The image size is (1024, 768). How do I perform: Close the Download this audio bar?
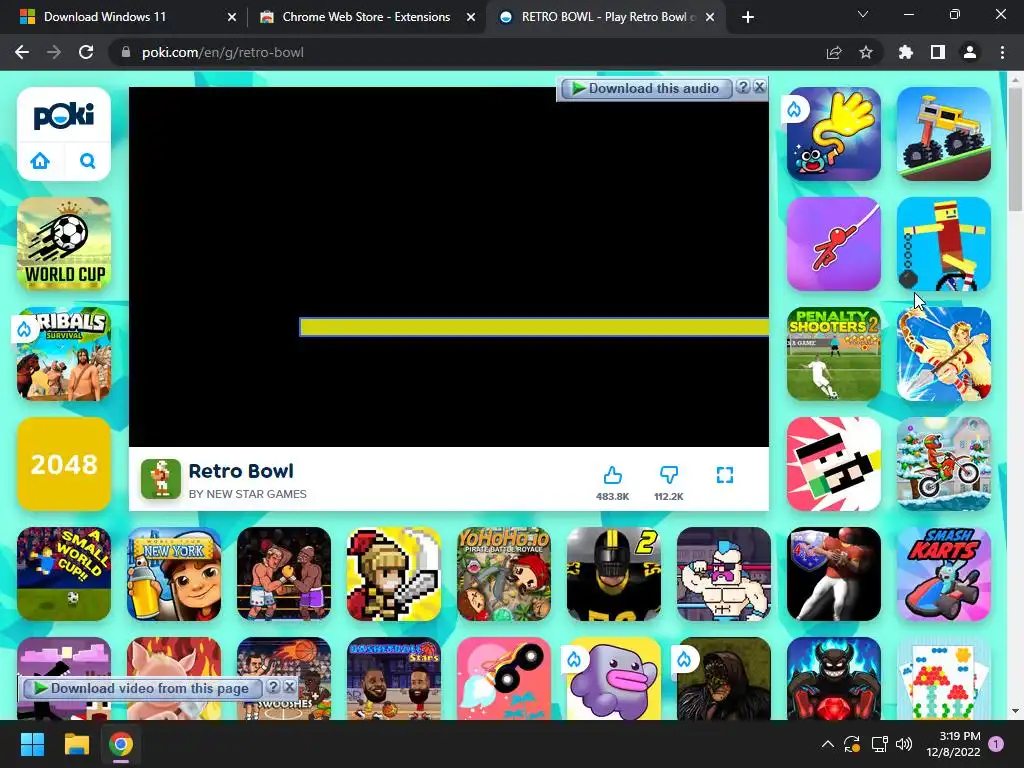(x=759, y=87)
